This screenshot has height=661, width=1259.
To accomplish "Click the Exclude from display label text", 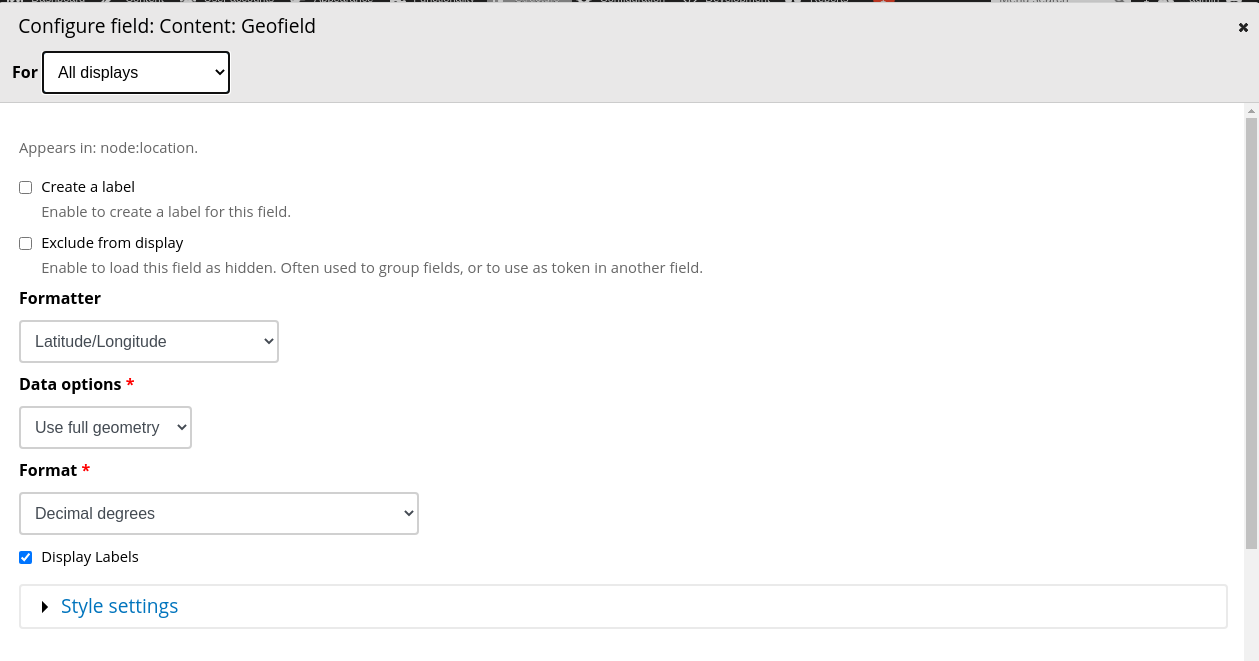I will click(x=112, y=243).
